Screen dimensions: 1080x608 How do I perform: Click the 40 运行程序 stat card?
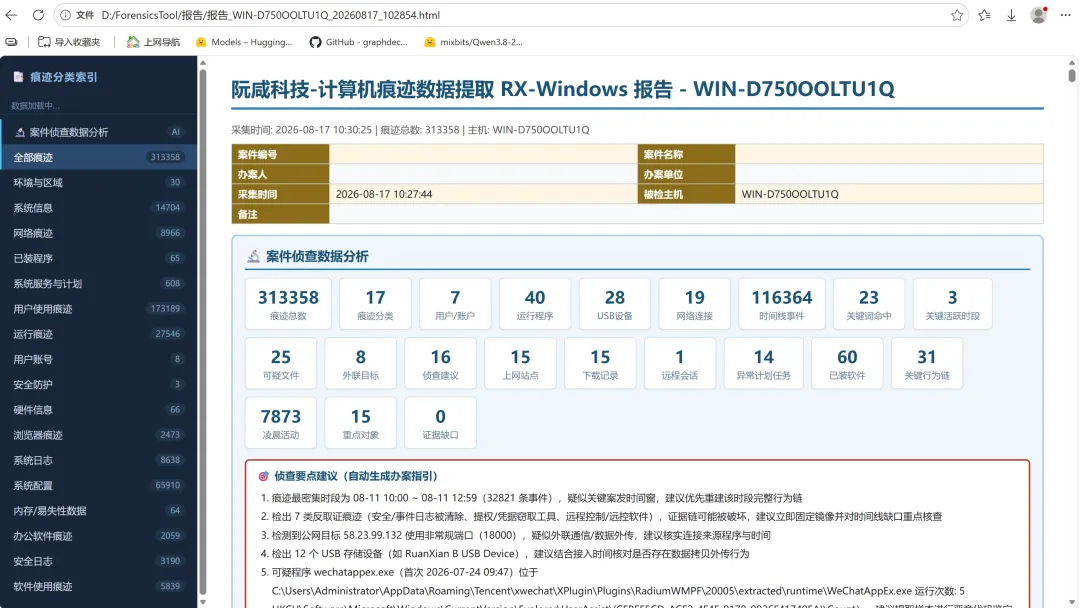click(535, 304)
